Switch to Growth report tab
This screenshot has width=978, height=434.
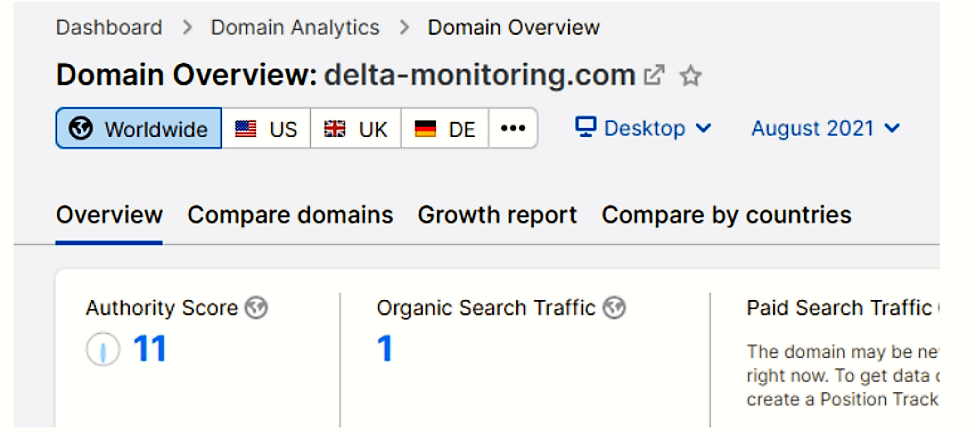[x=497, y=215]
